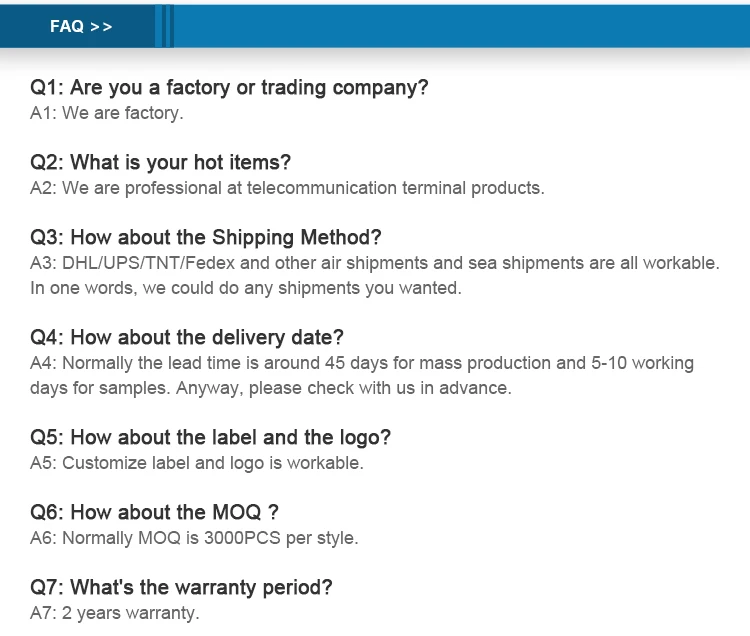The width and height of the screenshot is (750, 636).
Task: Select question Q5 about label and logo
Action: 210,437
